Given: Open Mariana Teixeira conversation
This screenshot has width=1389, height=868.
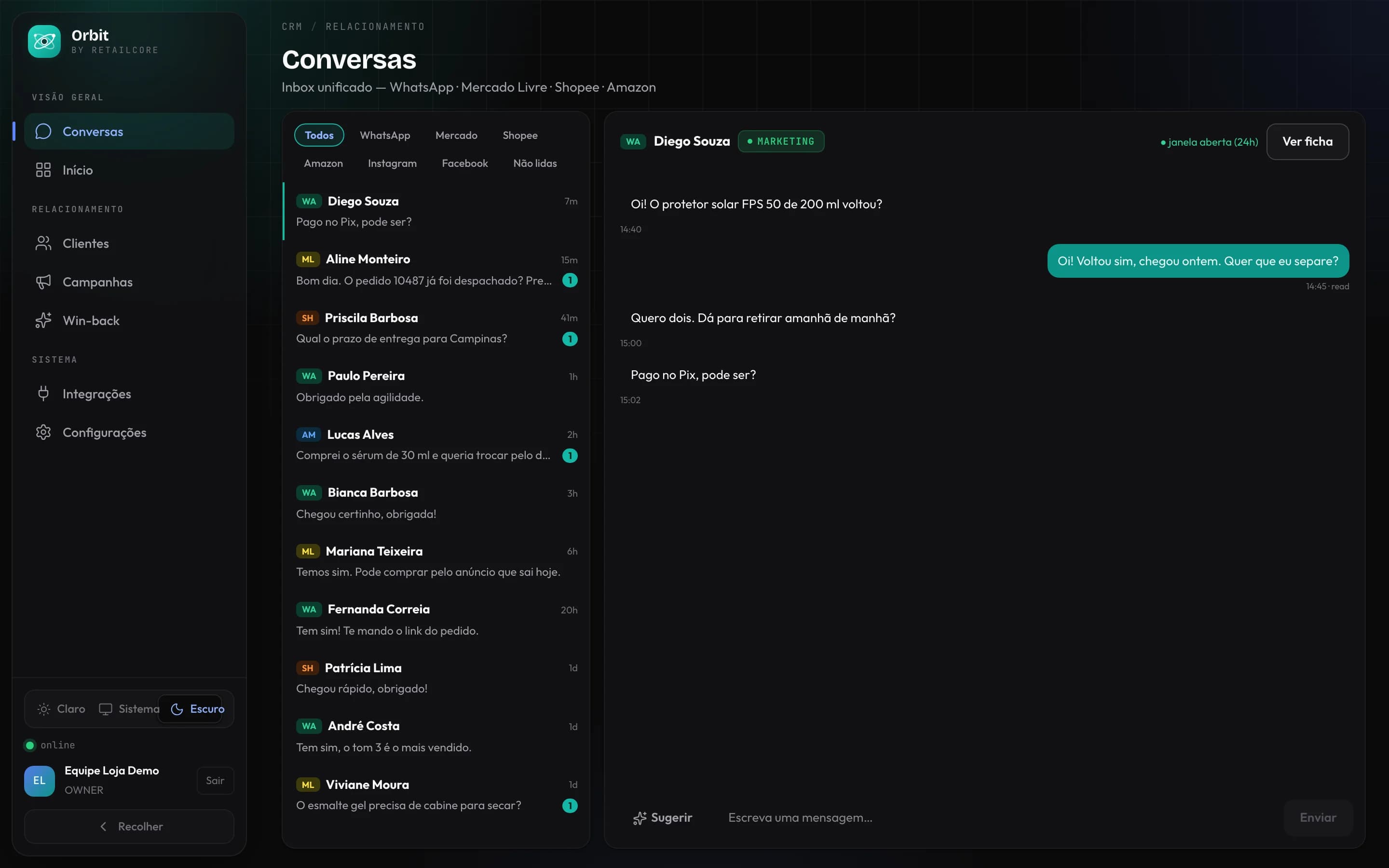Looking at the screenshot, I should 436,561.
